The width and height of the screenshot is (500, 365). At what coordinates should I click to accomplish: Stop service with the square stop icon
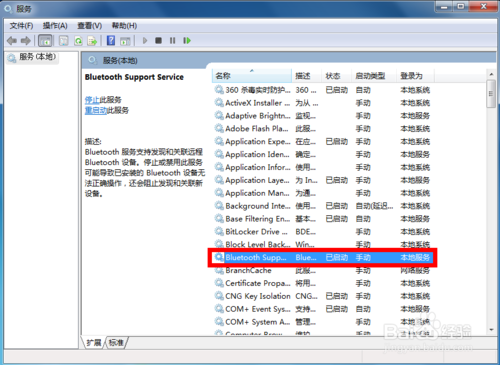pos(158,41)
